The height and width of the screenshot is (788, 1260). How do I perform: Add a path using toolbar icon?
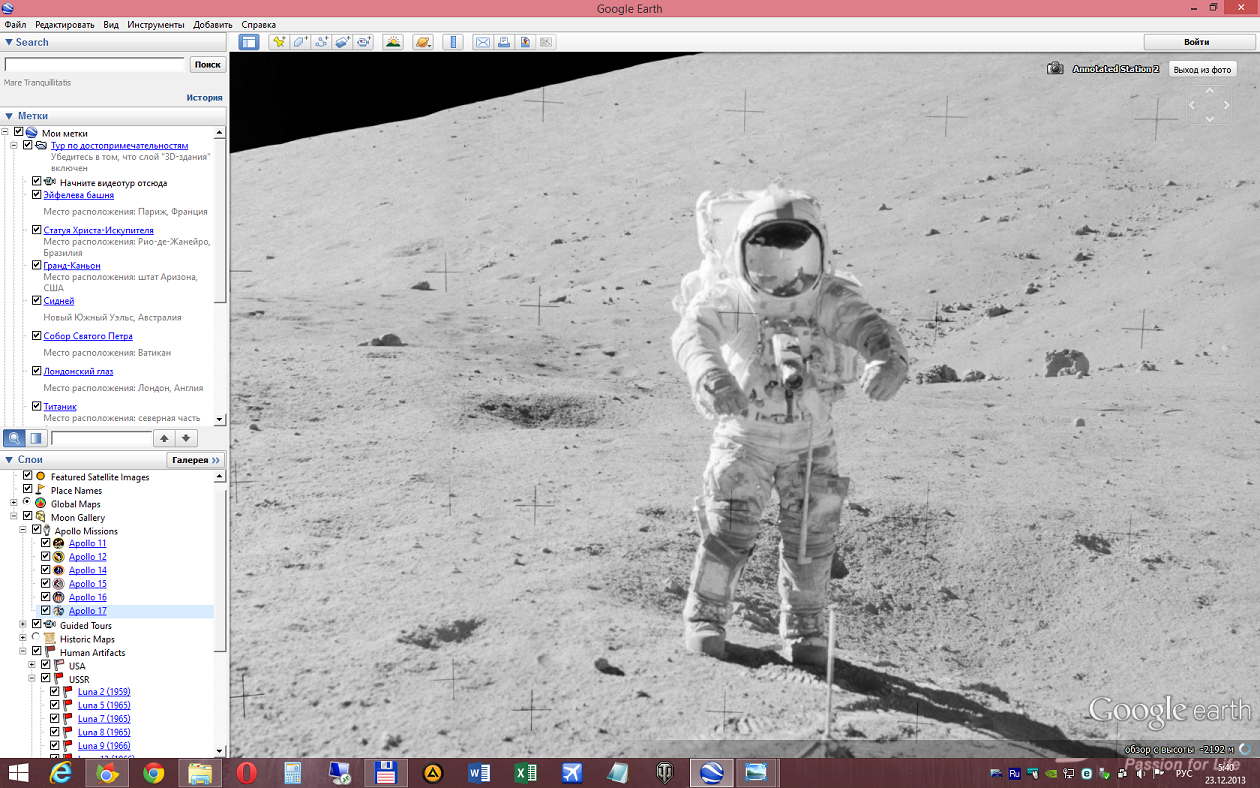(321, 42)
